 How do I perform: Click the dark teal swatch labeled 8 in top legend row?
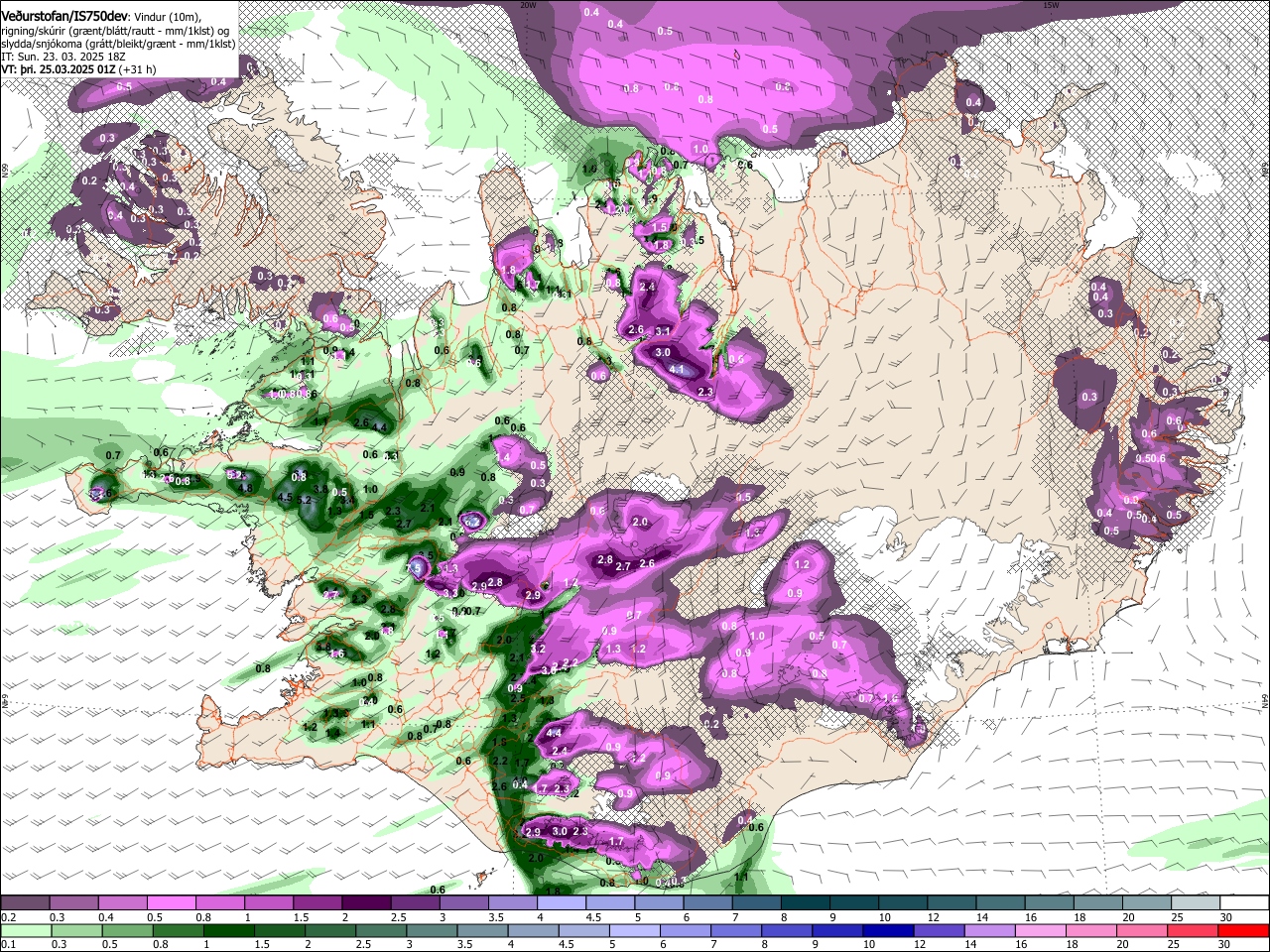point(805,902)
